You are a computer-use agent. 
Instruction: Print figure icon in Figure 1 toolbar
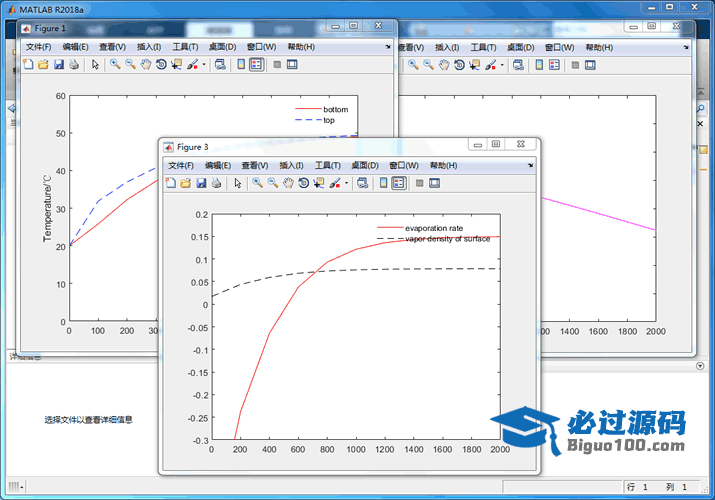74,65
